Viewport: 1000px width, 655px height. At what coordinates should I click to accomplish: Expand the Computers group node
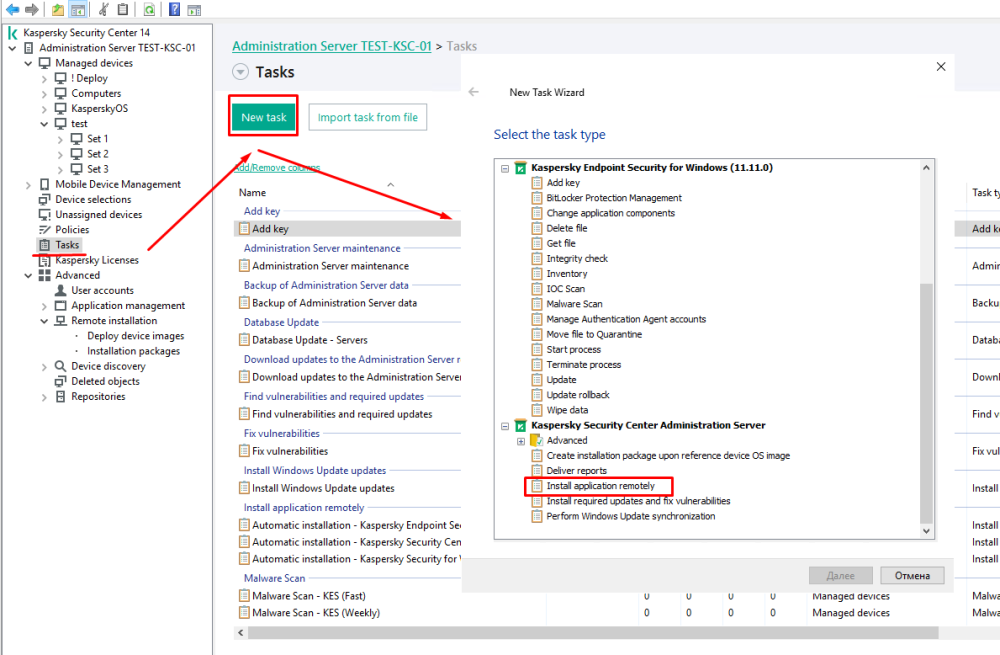[44, 94]
